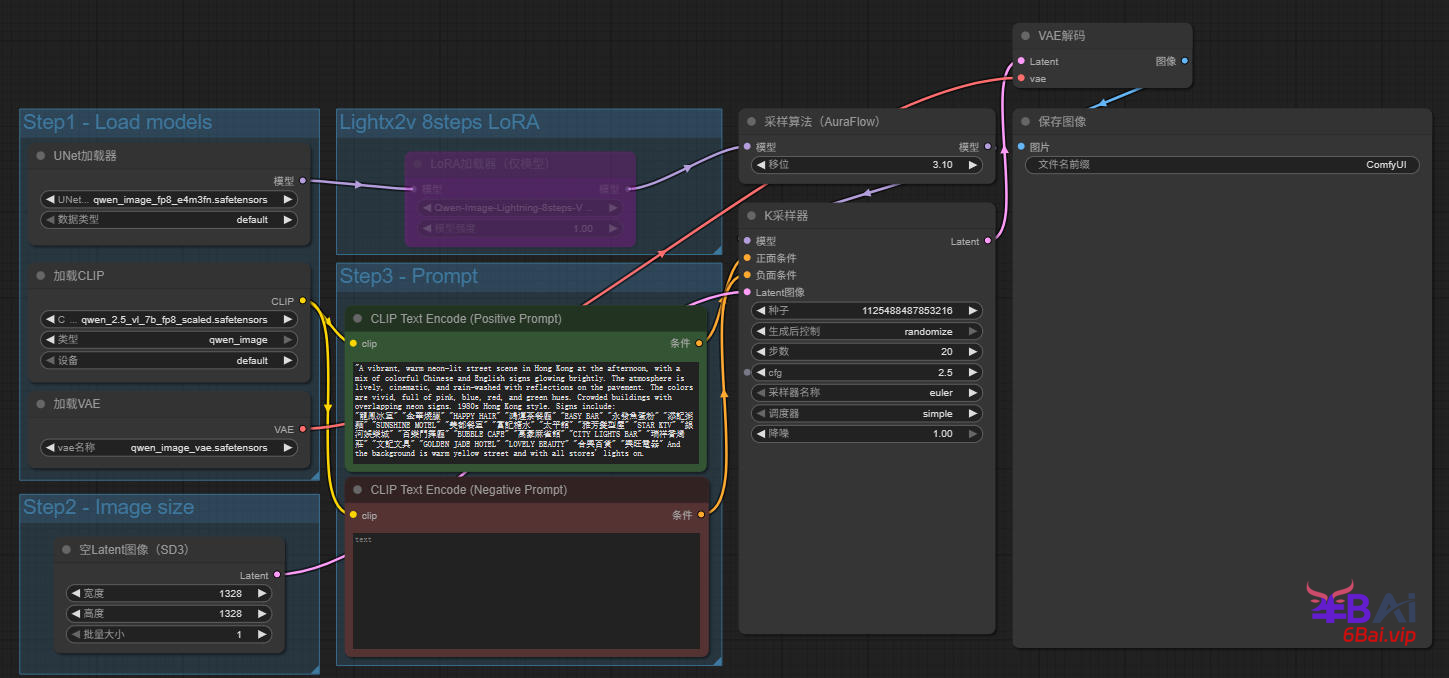Click the 文件名前缀 ComfyUI text field
Image resolution: width=1449 pixels, height=678 pixels.
1222,165
